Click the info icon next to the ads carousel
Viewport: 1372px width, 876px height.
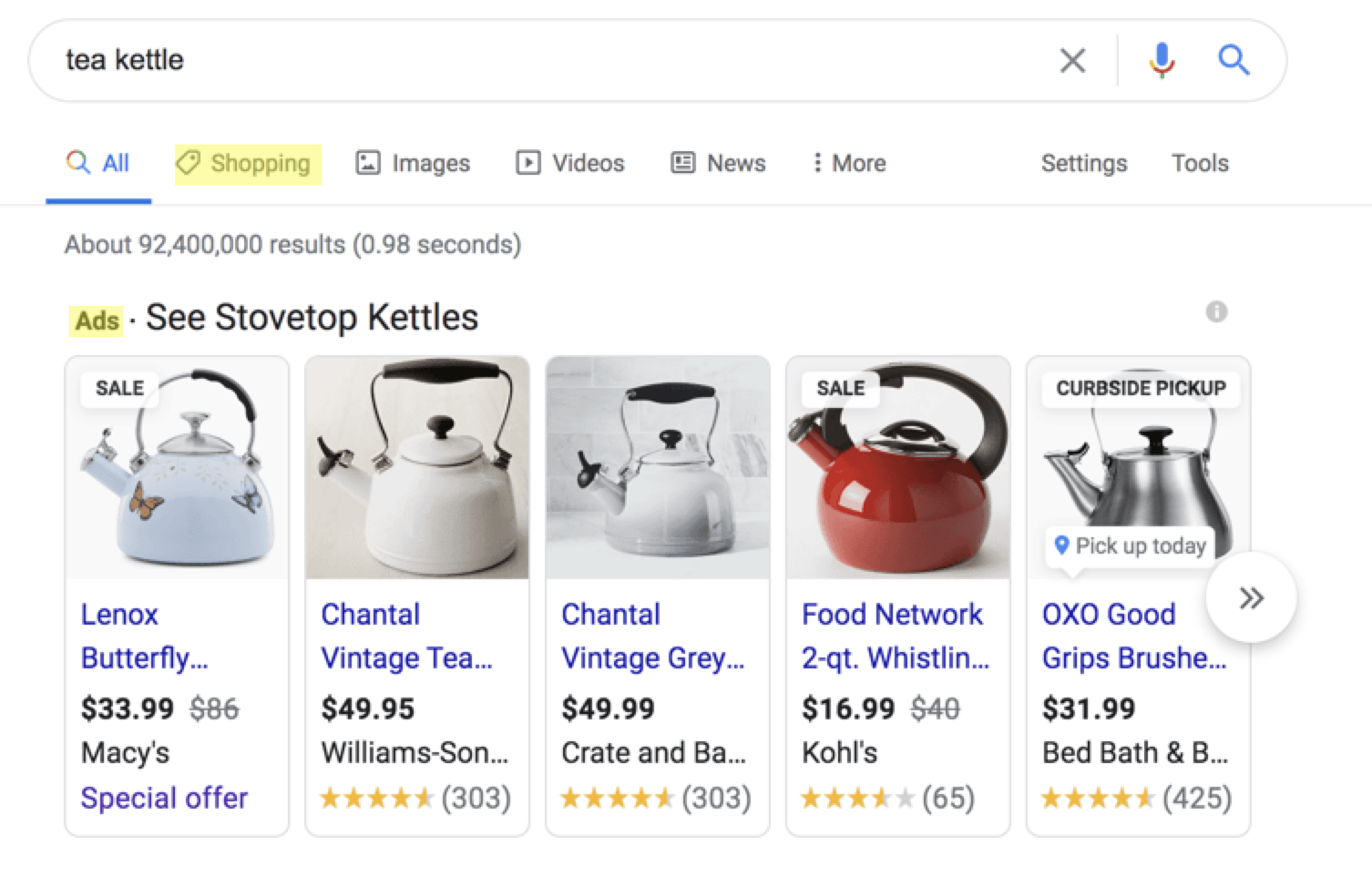click(1215, 312)
